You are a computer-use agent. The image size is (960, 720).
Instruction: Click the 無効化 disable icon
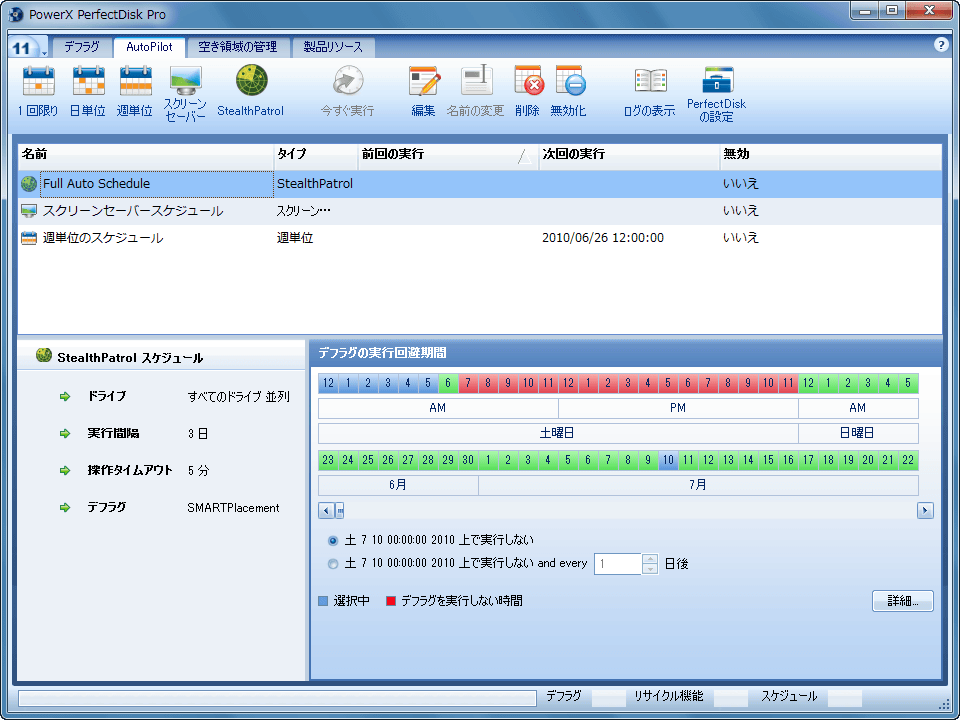point(569,91)
